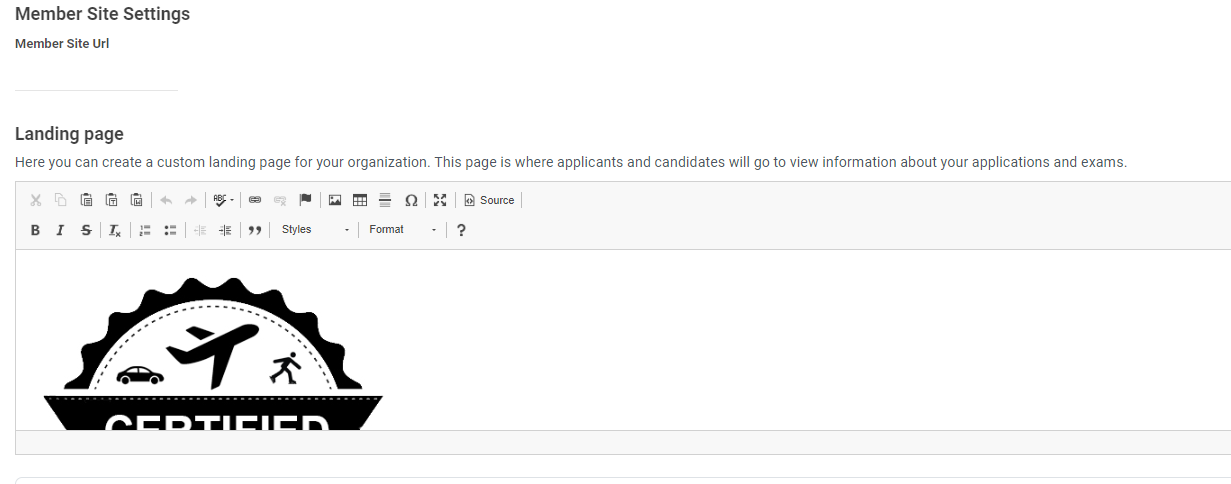The height and width of the screenshot is (484, 1231).
Task: Insert a special character with the Omega icon
Action: point(411,200)
